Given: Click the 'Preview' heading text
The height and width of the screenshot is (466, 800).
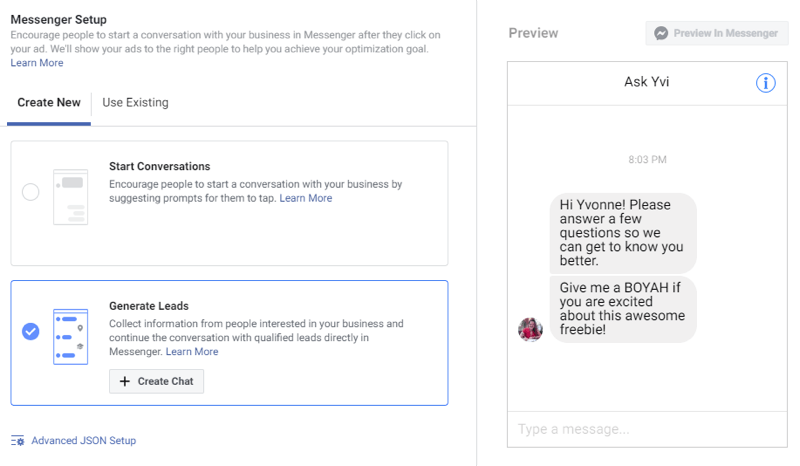Looking at the screenshot, I should point(533,33).
